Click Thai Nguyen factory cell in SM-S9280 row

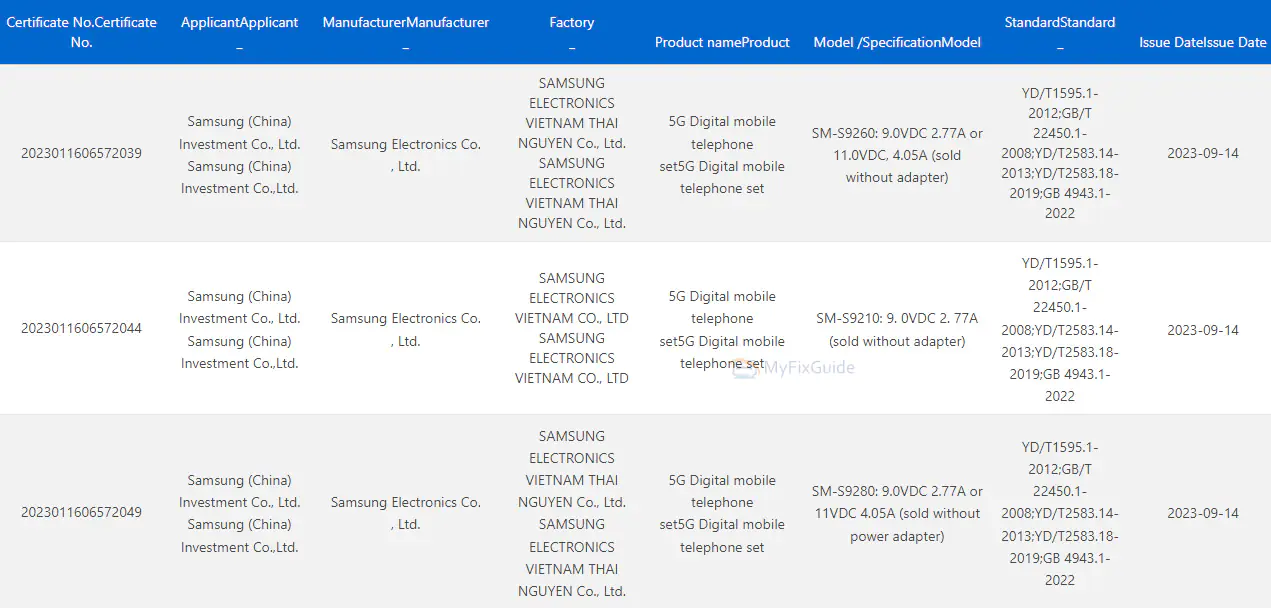click(571, 513)
